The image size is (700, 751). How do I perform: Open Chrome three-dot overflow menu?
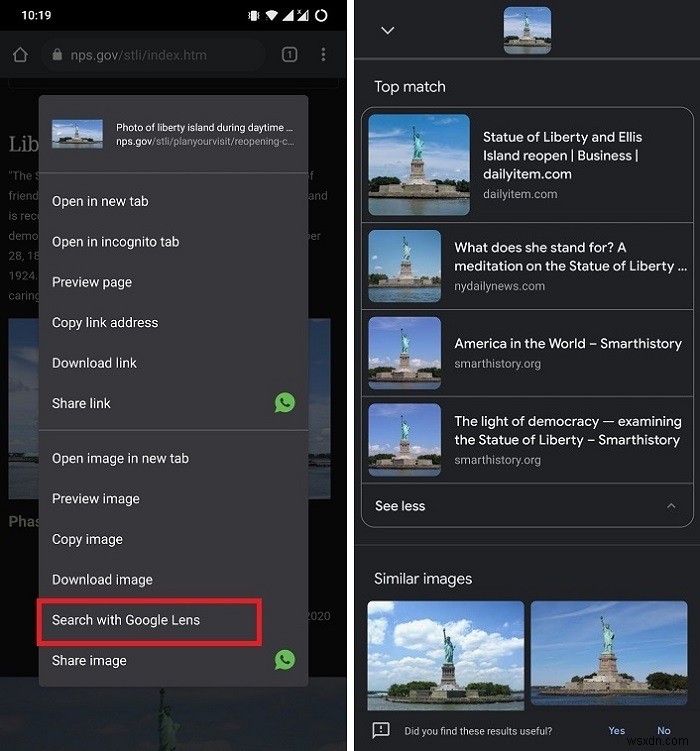click(x=323, y=55)
